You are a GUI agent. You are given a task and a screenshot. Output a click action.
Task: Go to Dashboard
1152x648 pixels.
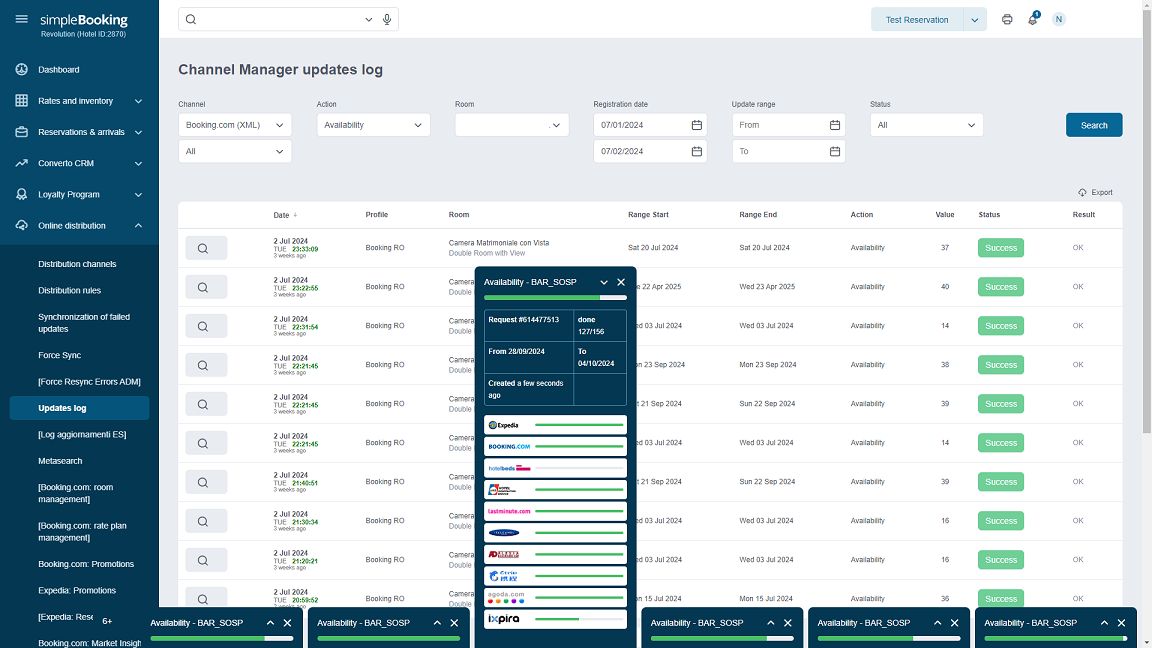(59, 70)
